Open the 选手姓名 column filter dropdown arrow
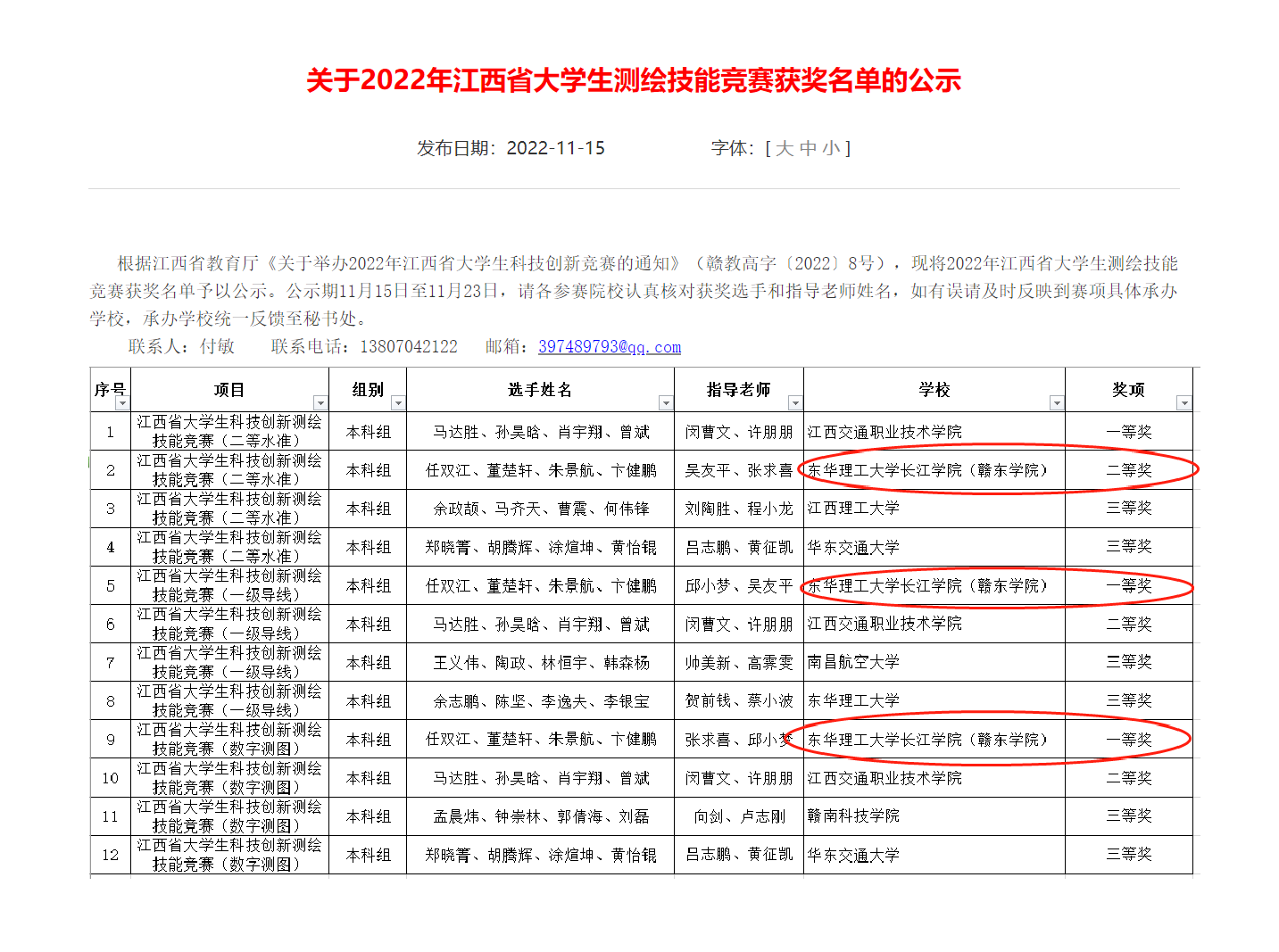 (665, 403)
